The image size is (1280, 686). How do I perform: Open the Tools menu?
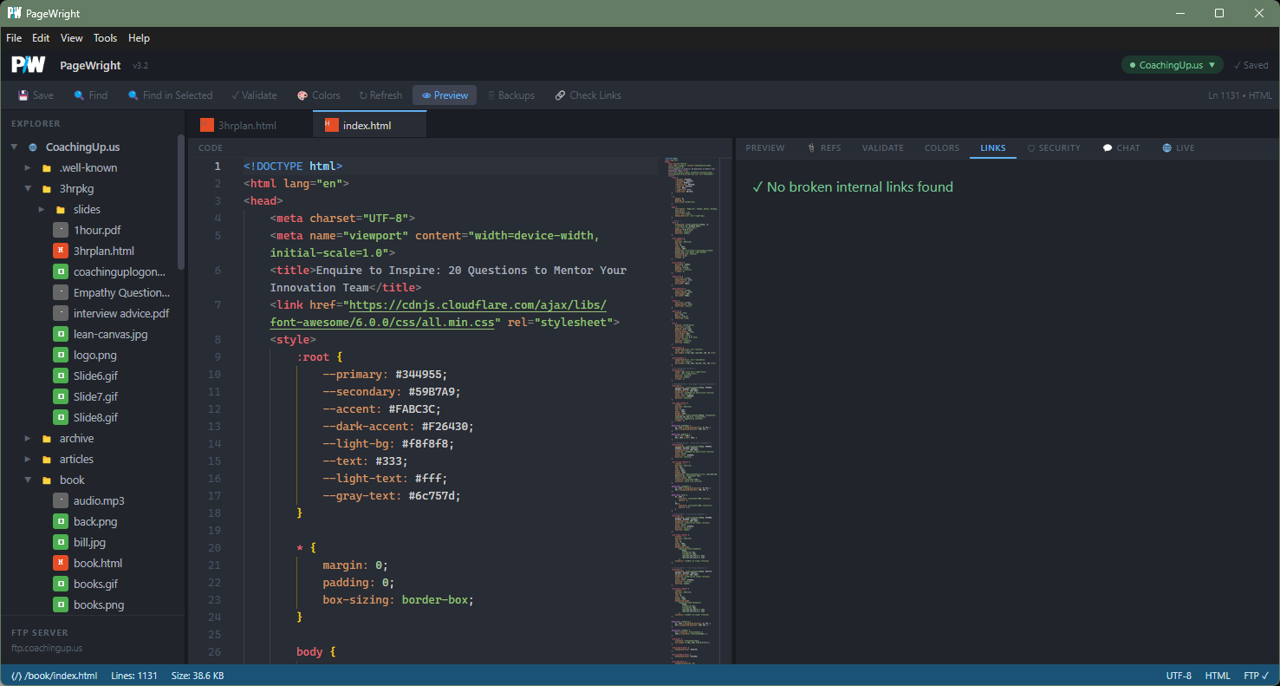point(105,37)
